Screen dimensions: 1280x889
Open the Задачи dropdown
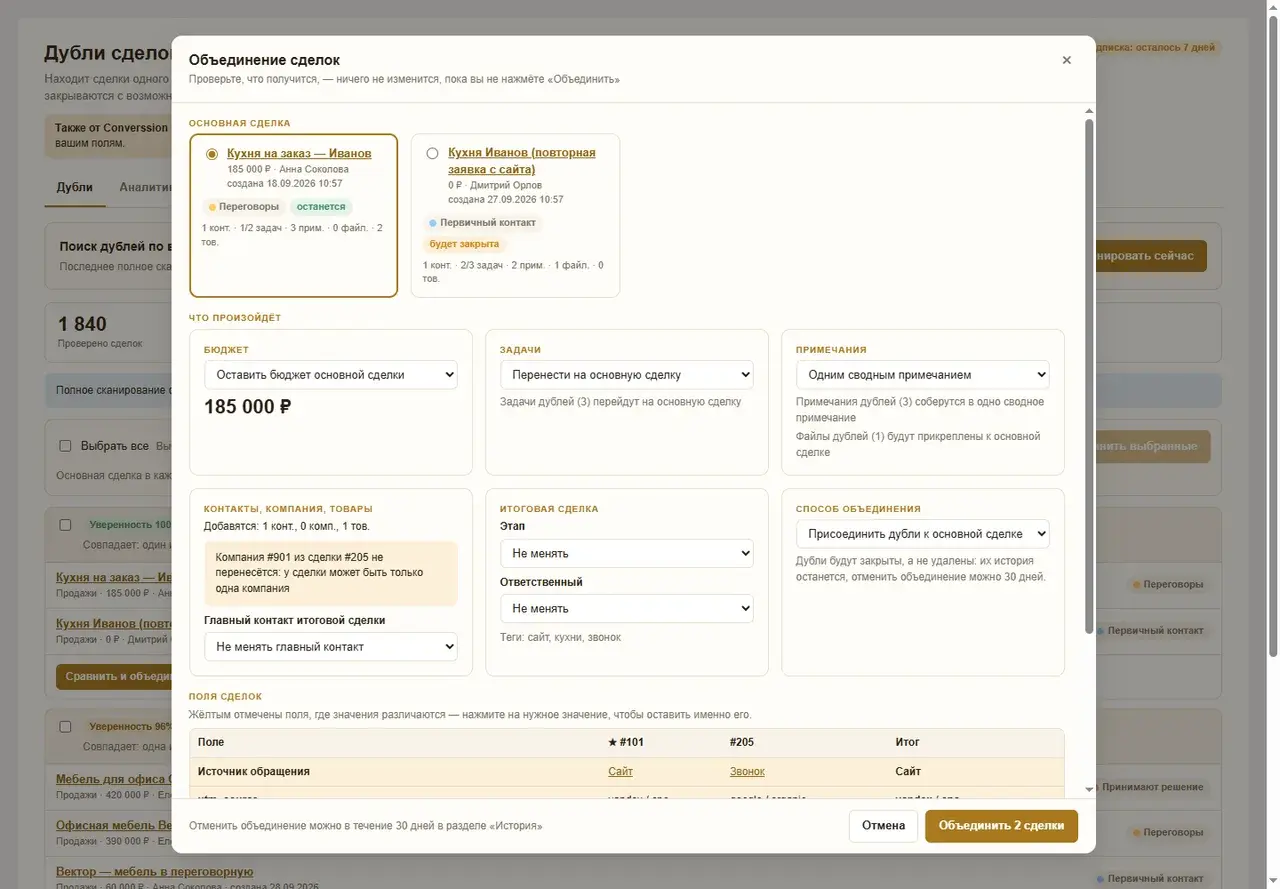coord(627,375)
